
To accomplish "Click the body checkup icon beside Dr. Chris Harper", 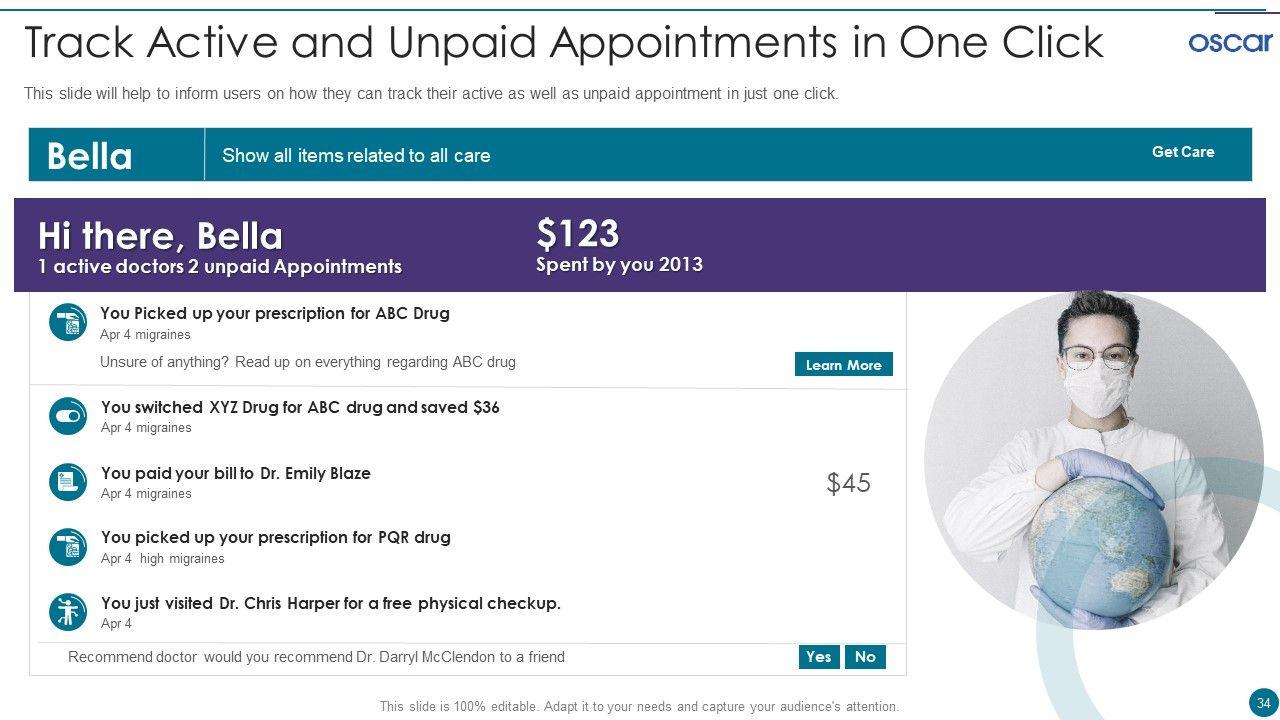I will point(68,611).
